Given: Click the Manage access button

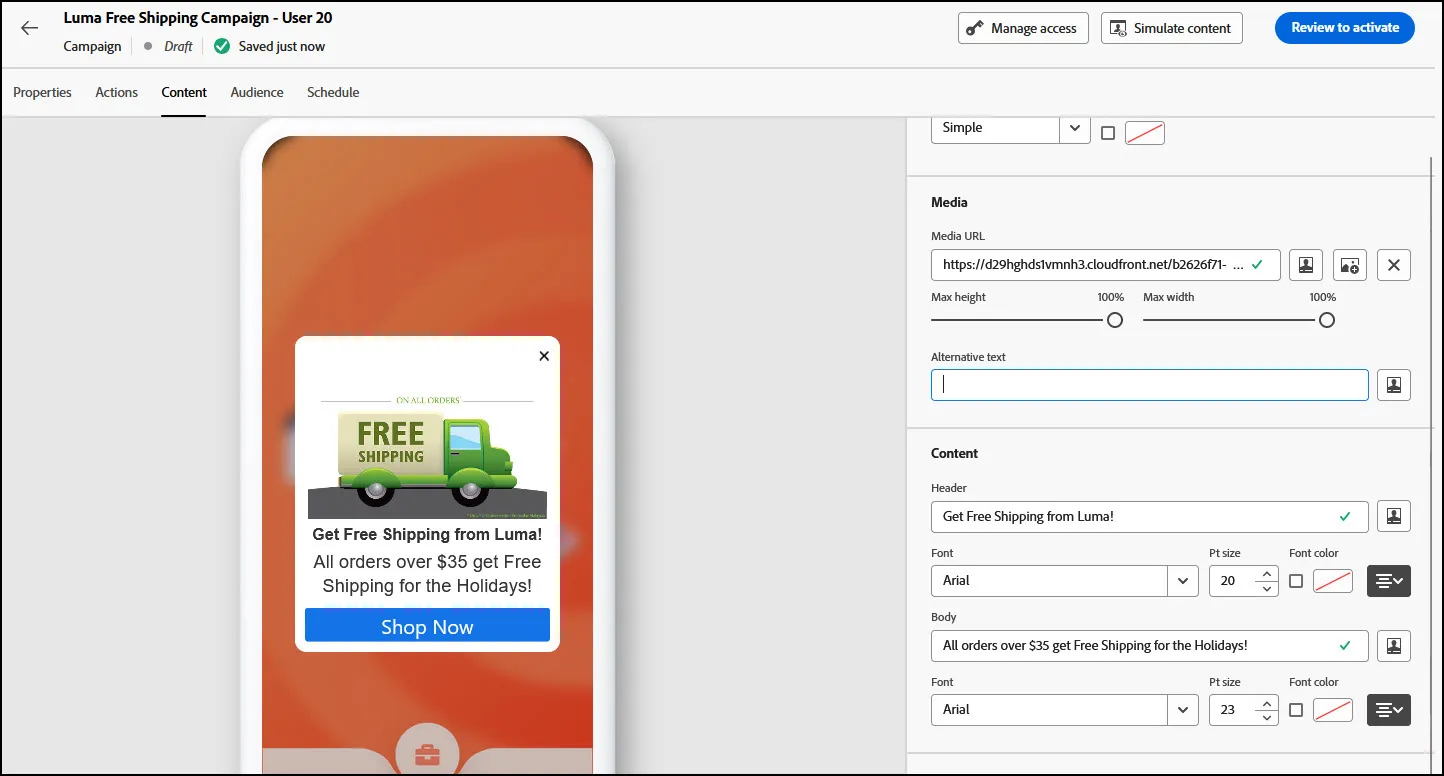Looking at the screenshot, I should click(1023, 28).
